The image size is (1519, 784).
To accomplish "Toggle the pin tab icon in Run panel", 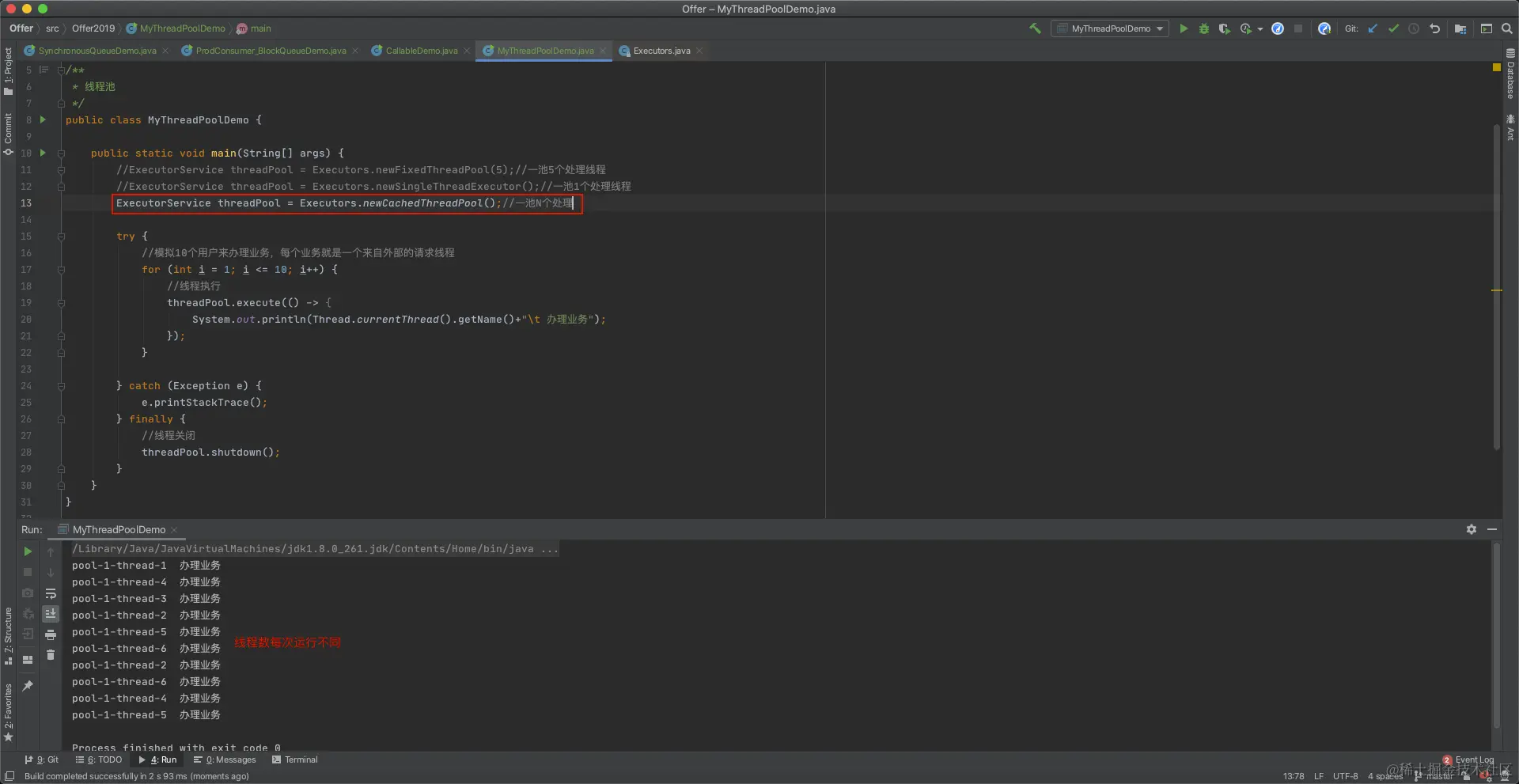I will (x=28, y=686).
